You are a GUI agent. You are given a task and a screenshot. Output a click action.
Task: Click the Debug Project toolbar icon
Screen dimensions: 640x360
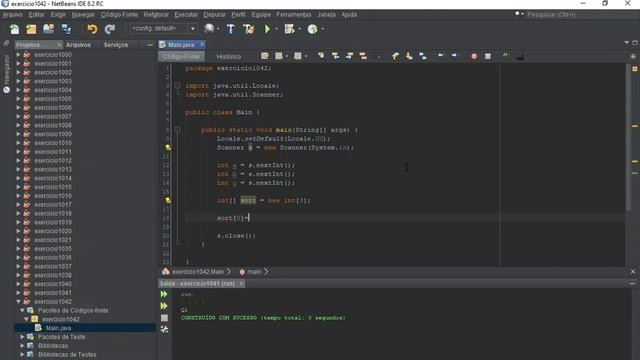point(289,29)
